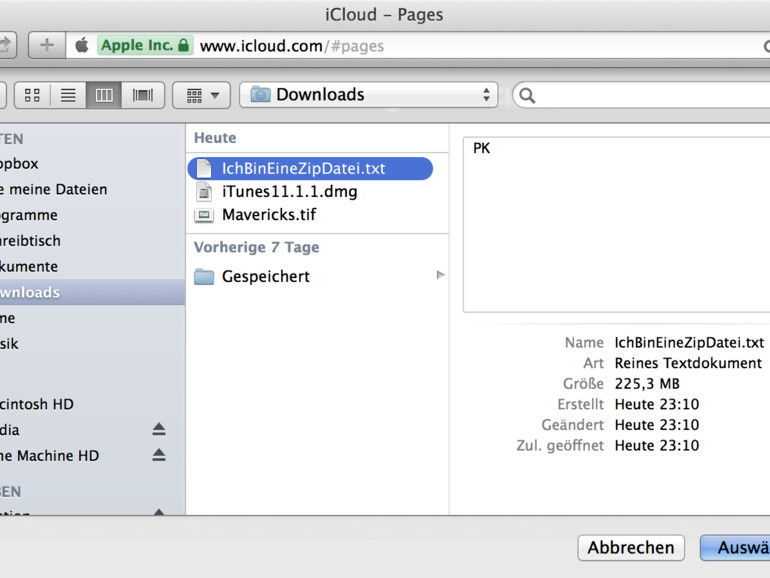Click the Heute section header
The width and height of the screenshot is (770, 578).
click(215, 138)
